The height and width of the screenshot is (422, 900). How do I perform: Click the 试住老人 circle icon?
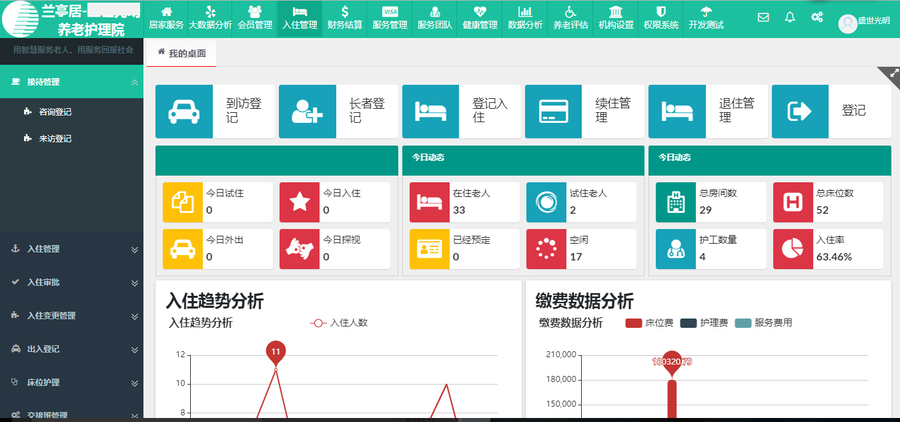(x=546, y=202)
